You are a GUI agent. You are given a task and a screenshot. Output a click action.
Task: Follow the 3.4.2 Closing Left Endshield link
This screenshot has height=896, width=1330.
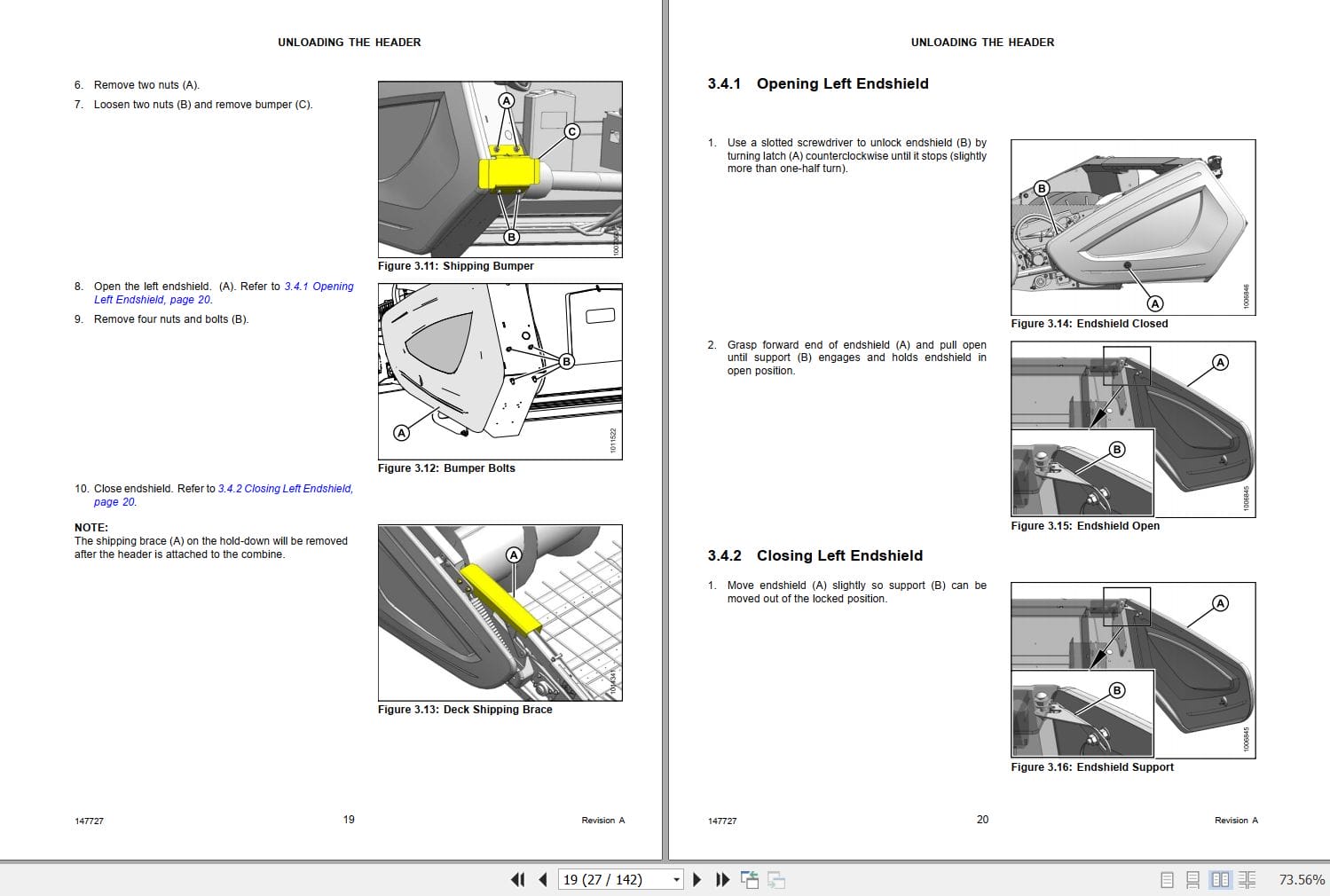point(284,488)
